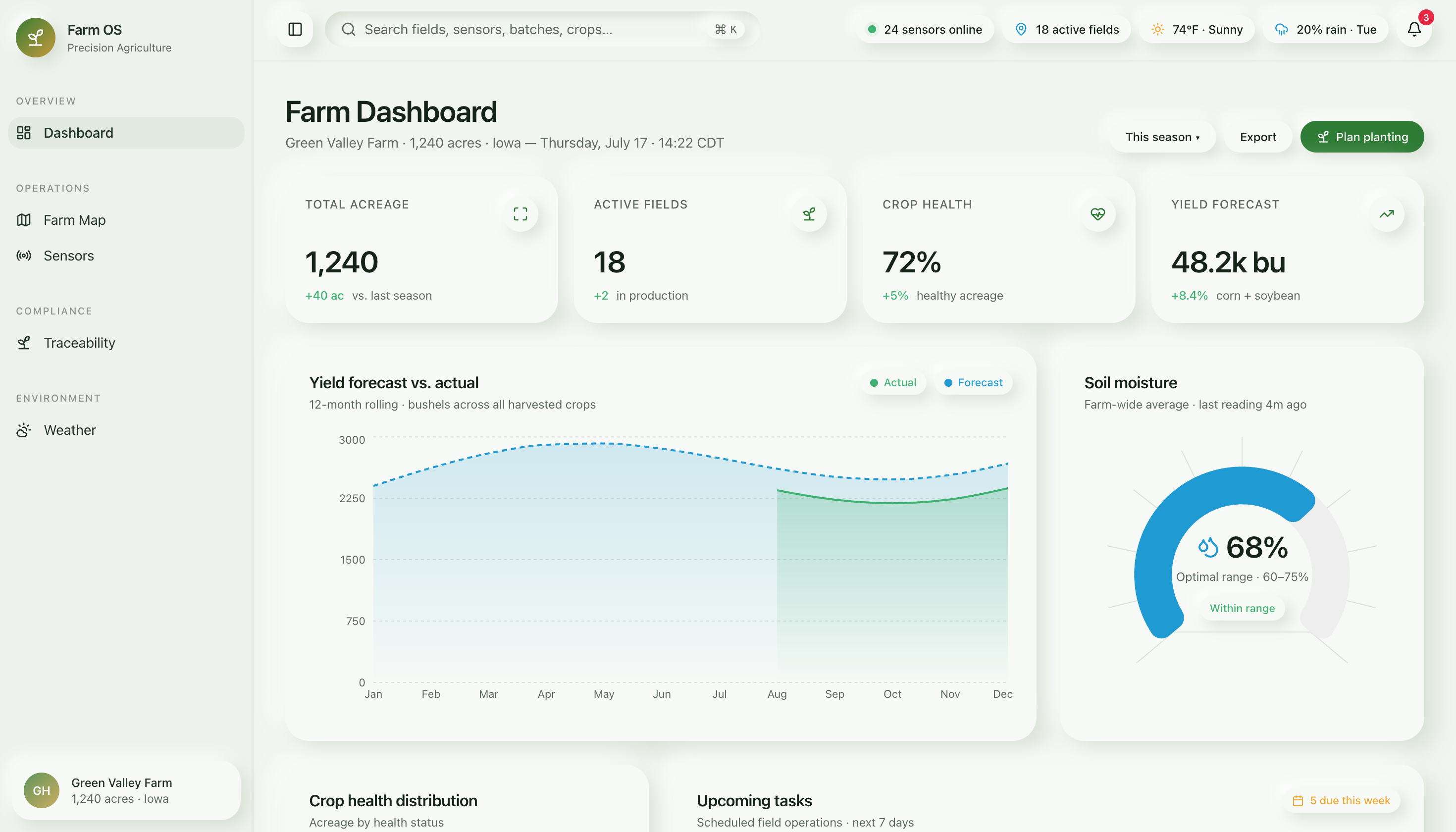Click the Soil moisture heading
Screen dimensions: 1456x832
click(1130, 382)
